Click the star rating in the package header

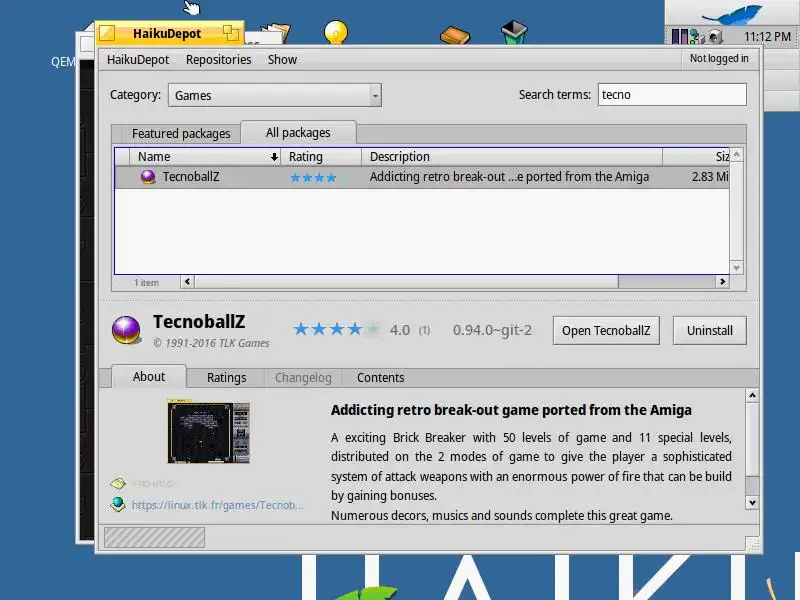[336, 330]
